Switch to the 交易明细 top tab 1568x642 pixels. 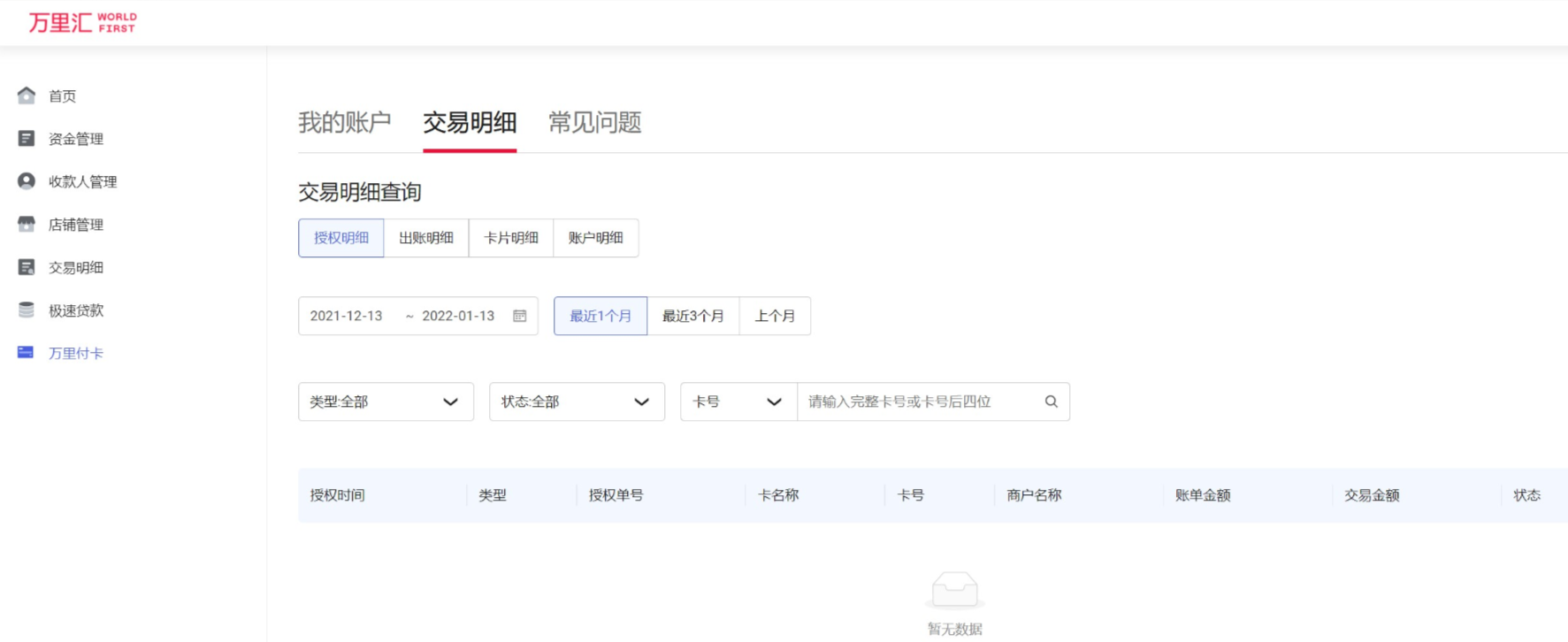pyautogui.click(x=470, y=122)
